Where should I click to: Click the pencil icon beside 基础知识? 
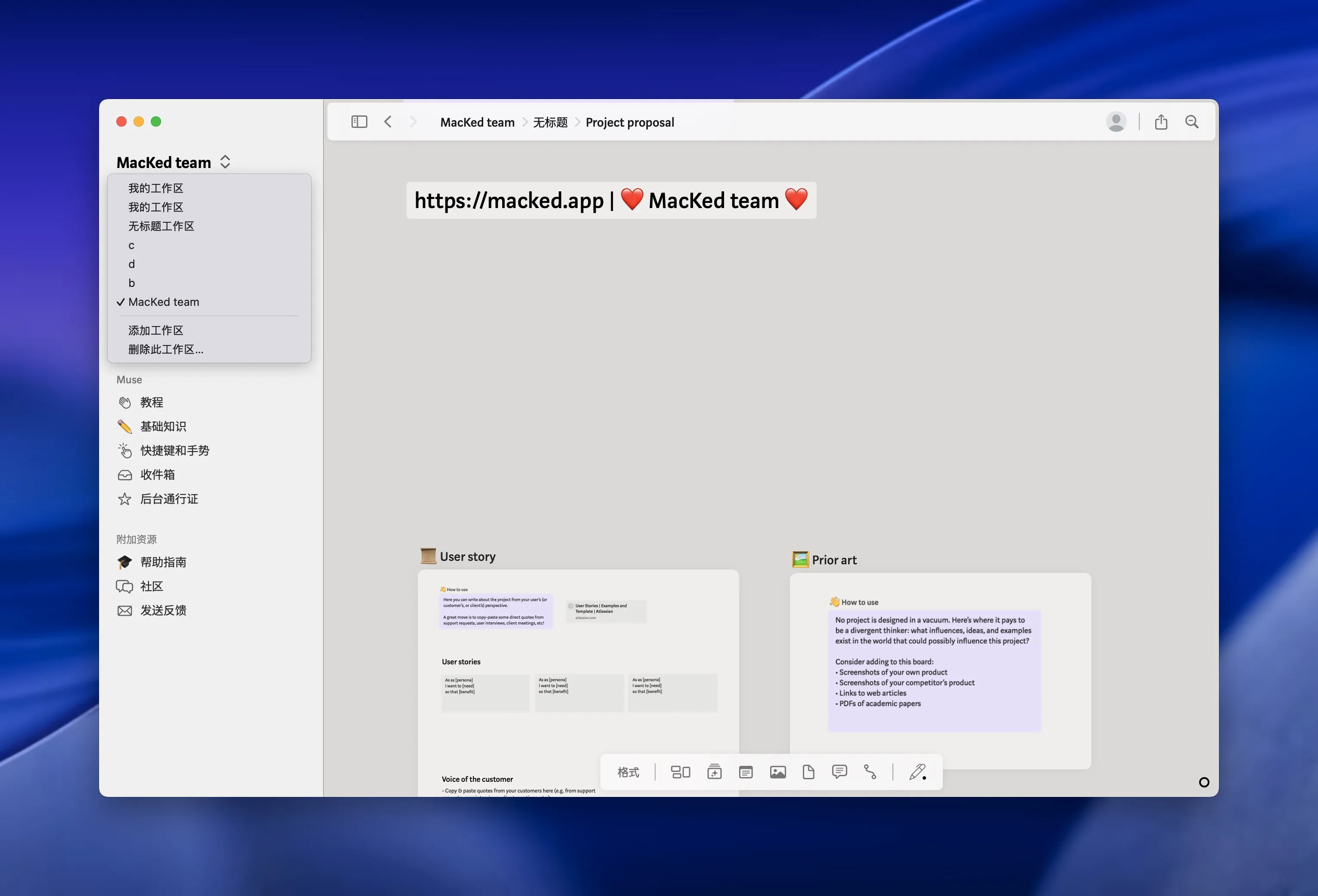pyautogui.click(x=125, y=426)
